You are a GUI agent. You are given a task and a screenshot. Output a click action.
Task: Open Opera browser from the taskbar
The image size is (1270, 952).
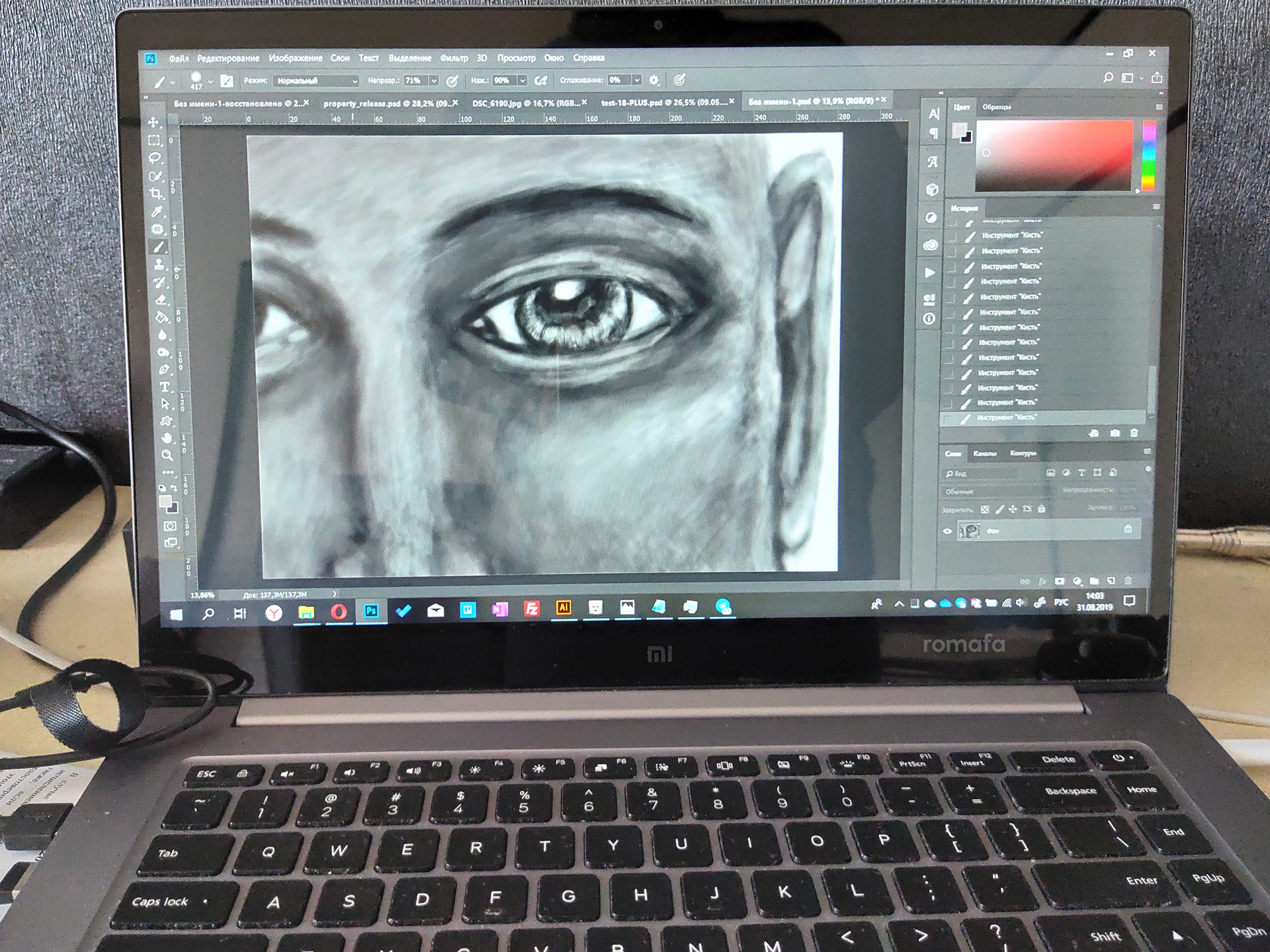point(339,612)
